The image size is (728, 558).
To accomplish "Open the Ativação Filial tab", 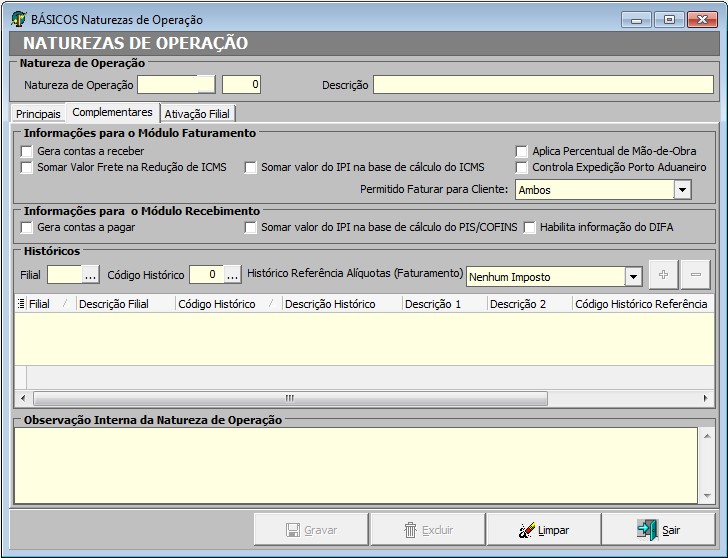I will 197,114.
